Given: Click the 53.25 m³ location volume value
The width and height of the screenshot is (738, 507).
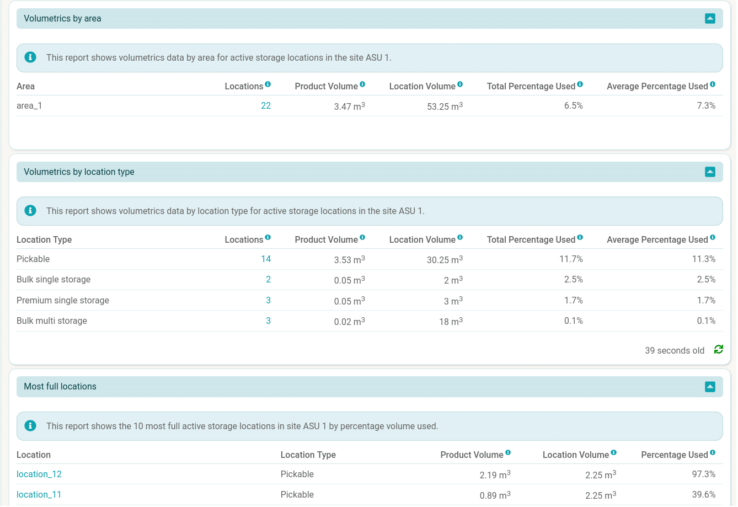Looking at the screenshot, I should click(x=445, y=106).
